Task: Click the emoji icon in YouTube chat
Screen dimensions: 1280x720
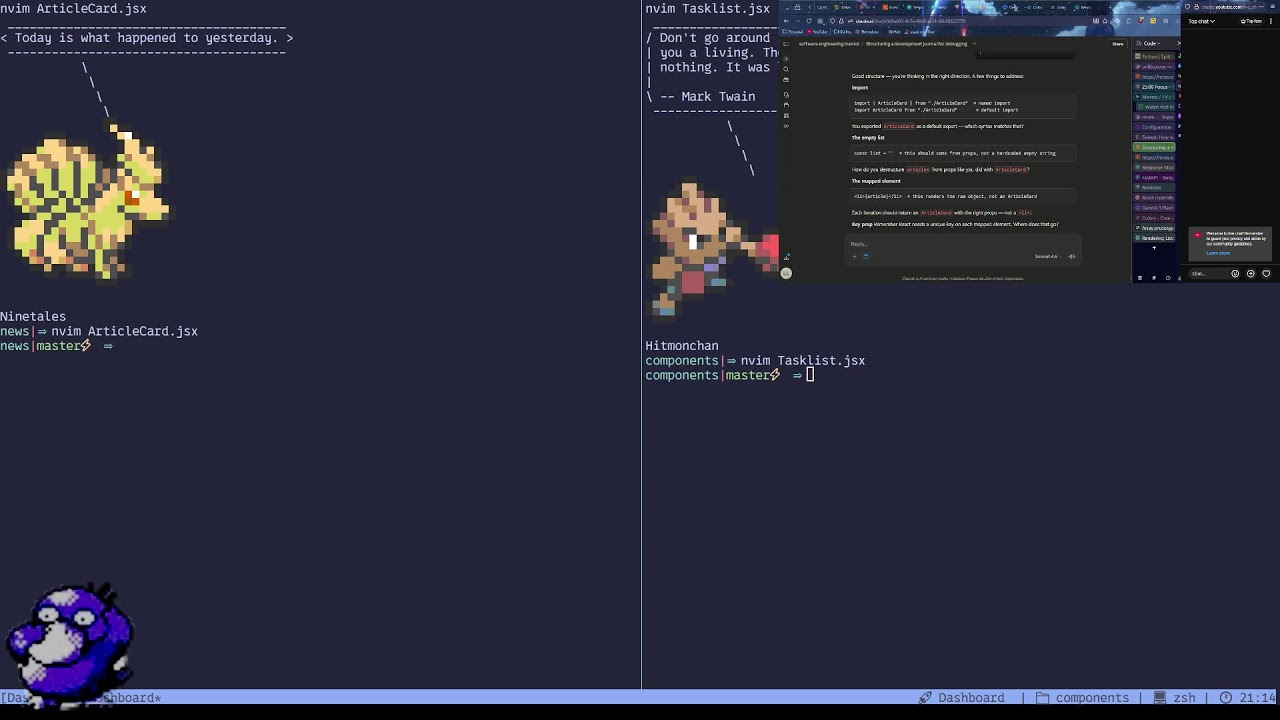Action: [x=1235, y=274]
